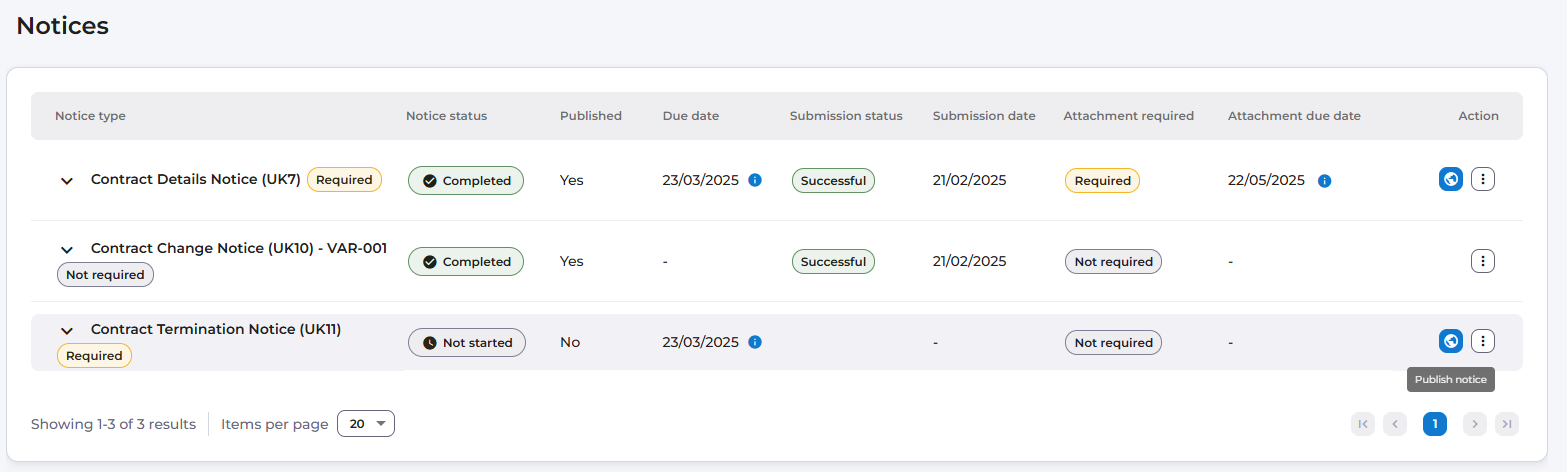Click publish globe icon for Contract Termination Notice
The image size is (1567, 472).
pos(1451,342)
